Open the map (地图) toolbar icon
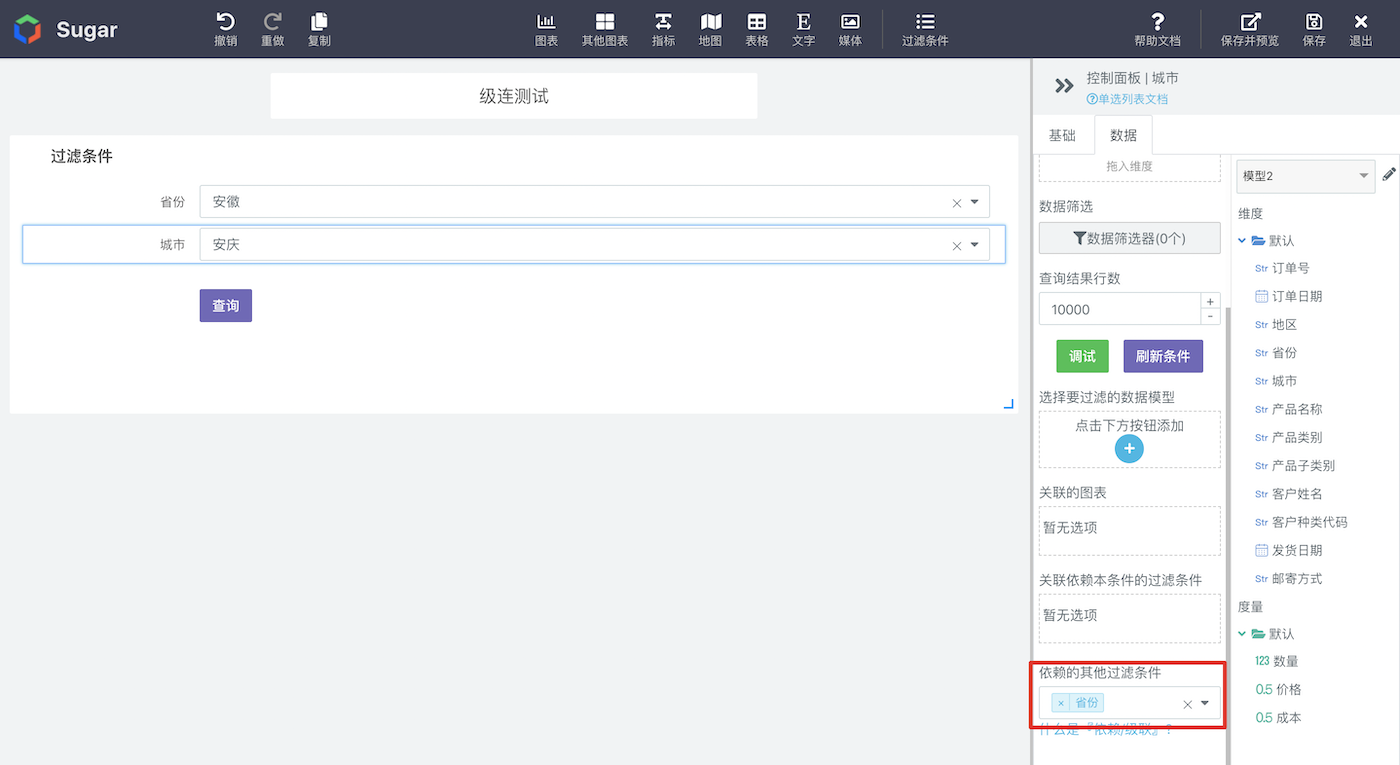1400x765 pixels. tap(710, 22)
